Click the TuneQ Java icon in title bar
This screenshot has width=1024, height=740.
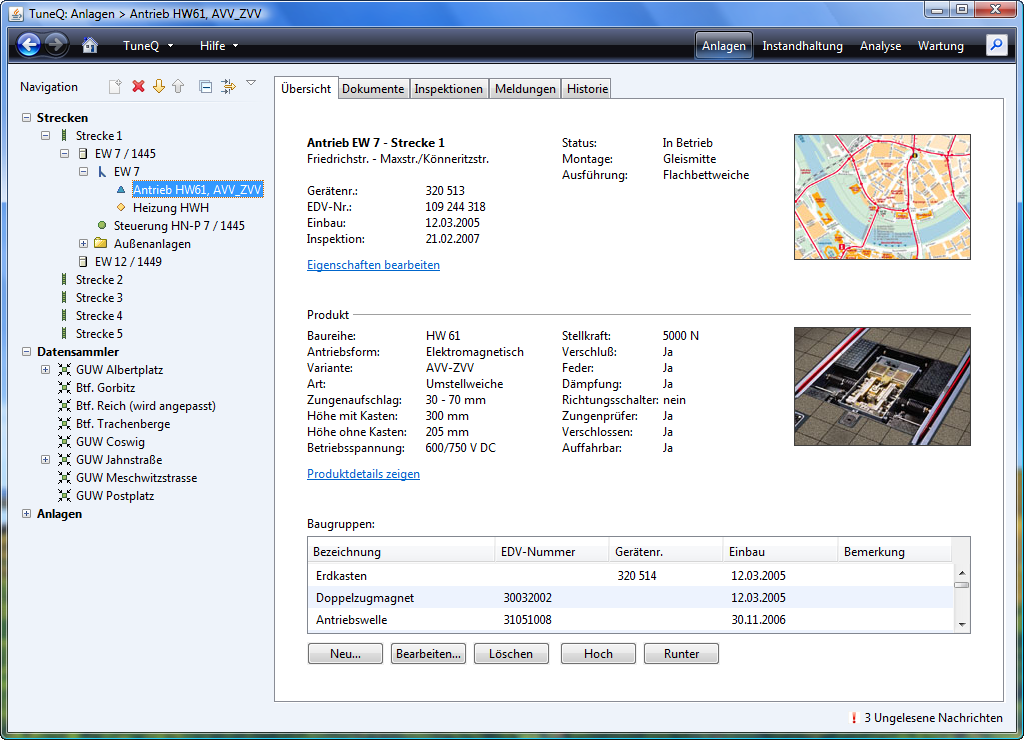16,13
